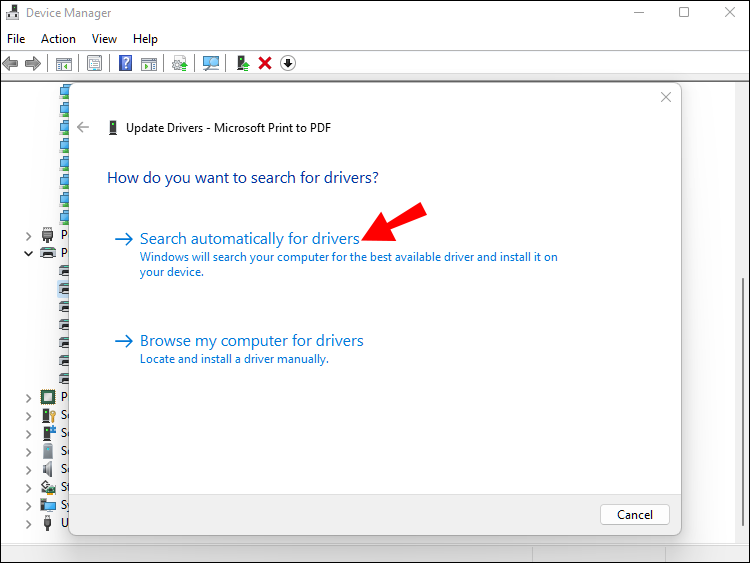Screen dimensions: 750x563
Task: Toggle the Show/Hide Action Pane icon
Action: 149,63
